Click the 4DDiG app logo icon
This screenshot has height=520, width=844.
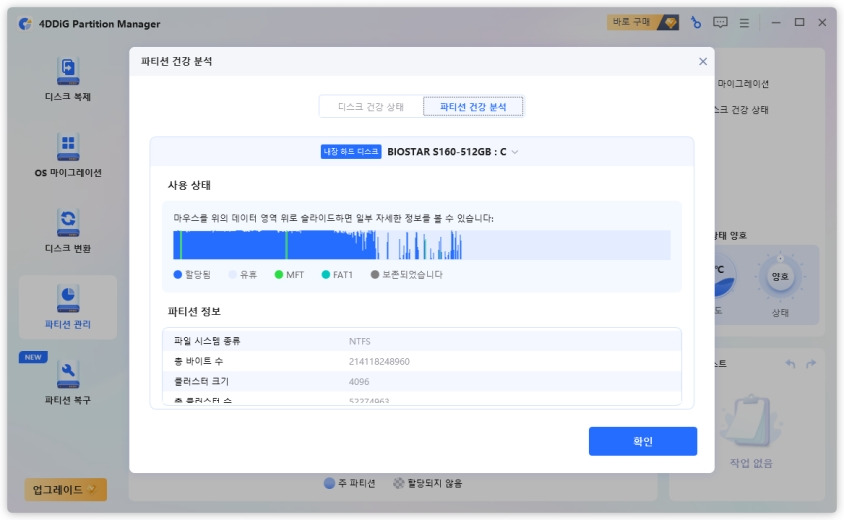pos(25,24)
